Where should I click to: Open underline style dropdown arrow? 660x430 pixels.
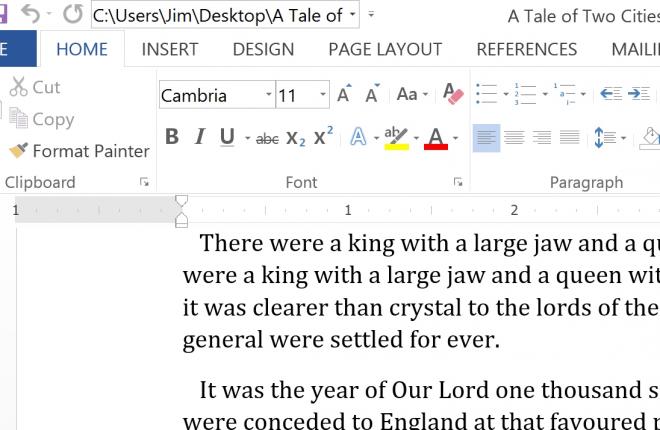click(x=247, y=138)
